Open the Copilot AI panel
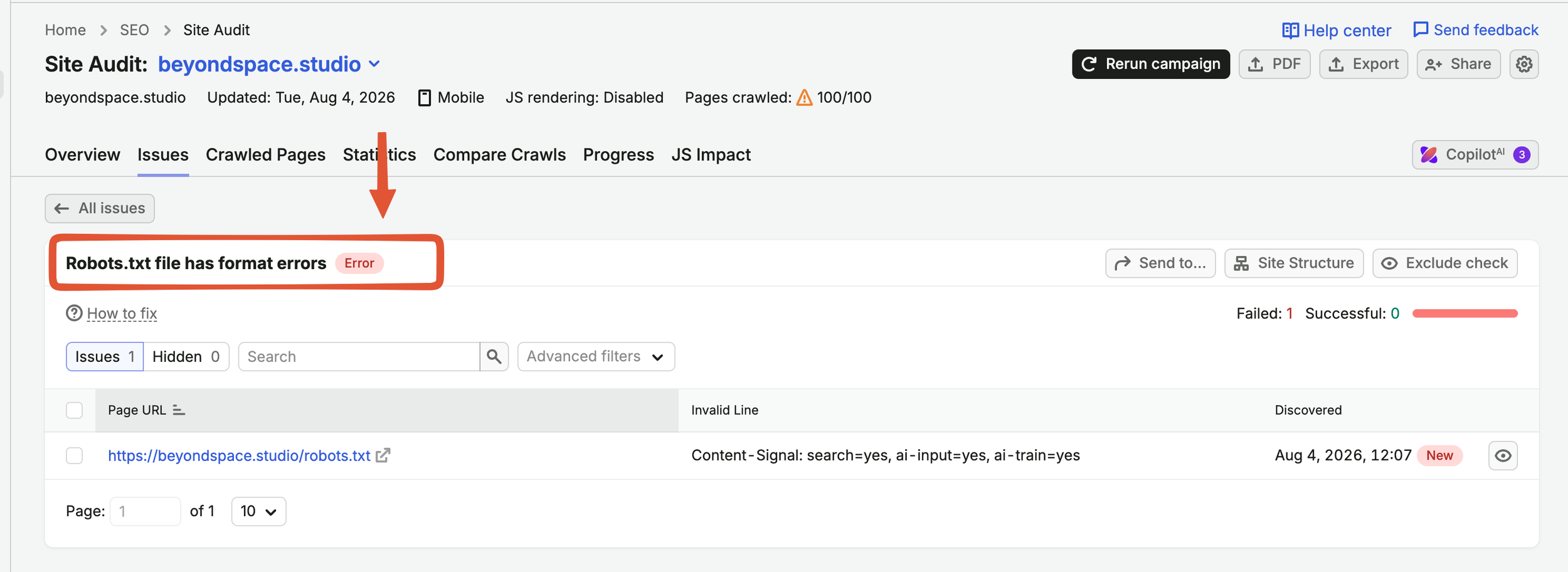The image size is (1568, 572). [x=1475, y=155]
